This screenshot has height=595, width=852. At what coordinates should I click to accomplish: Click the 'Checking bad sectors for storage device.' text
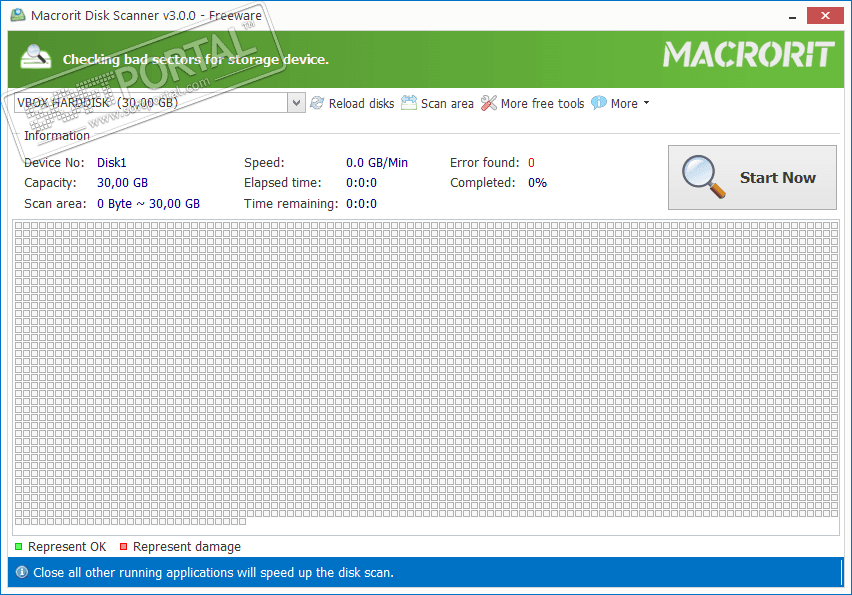[196, 59]
